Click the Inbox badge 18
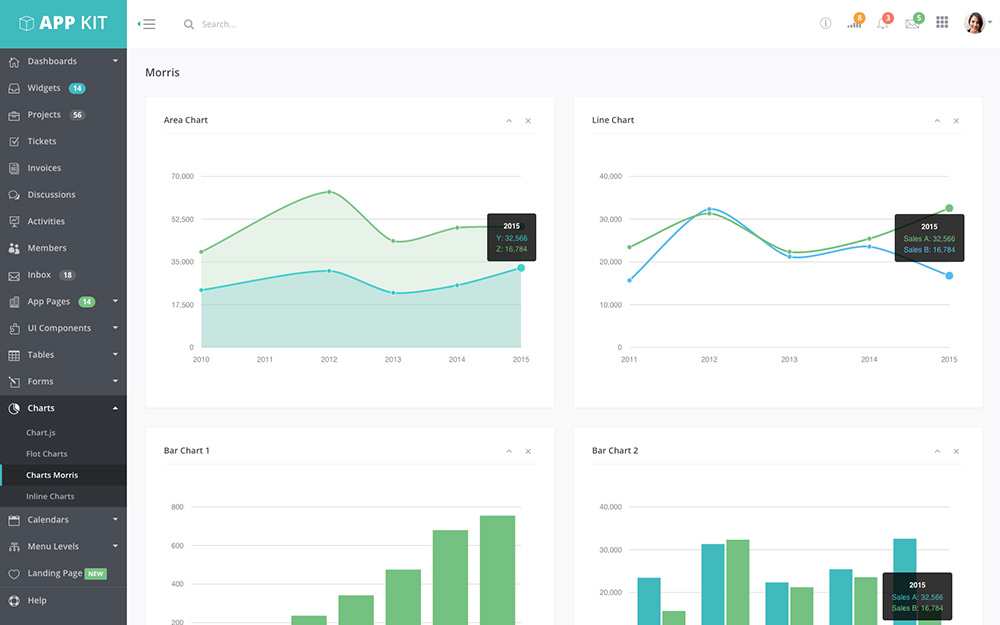Image resolution: width=1000 pixels, height=625 pixels. [67, 276]
